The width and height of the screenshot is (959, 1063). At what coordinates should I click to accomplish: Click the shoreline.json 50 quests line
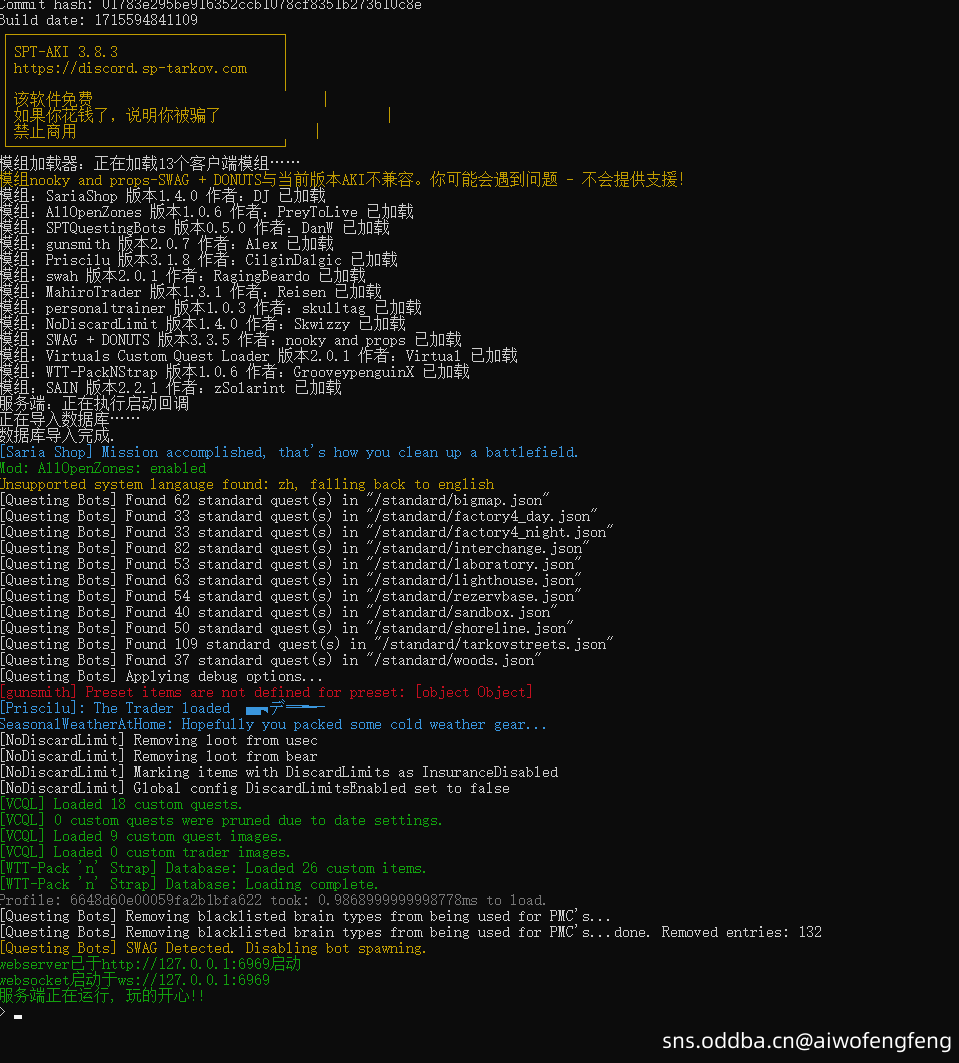click(287, 628)
